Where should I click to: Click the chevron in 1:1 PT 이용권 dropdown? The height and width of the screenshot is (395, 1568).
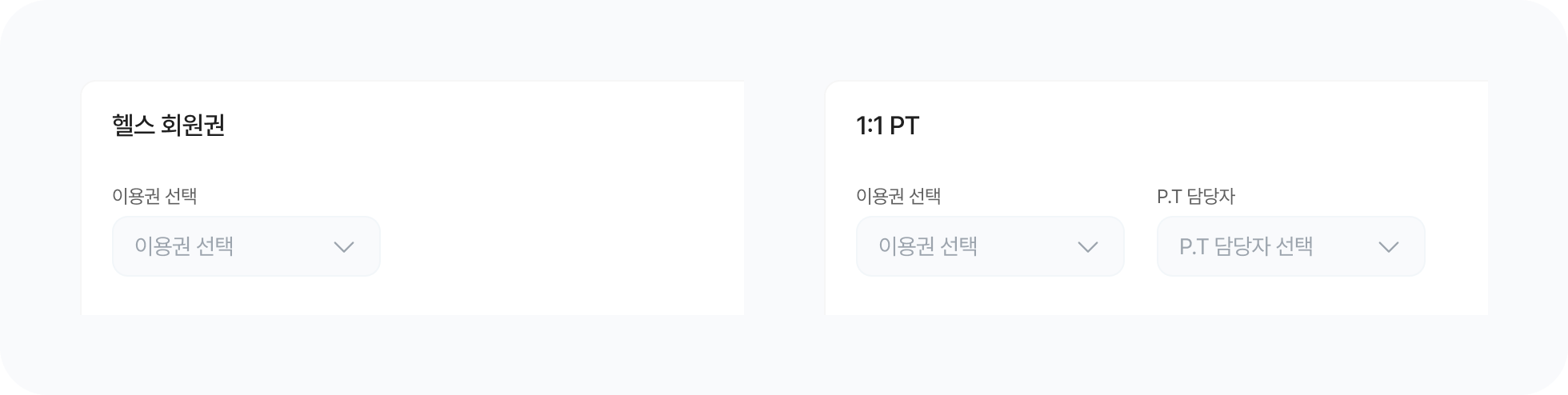pyautogui.click(x=1088, y=247)
